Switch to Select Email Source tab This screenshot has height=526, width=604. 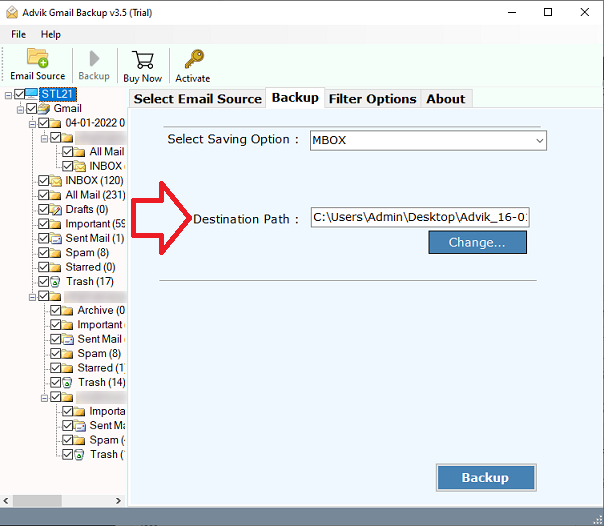[x=198, y=99]
